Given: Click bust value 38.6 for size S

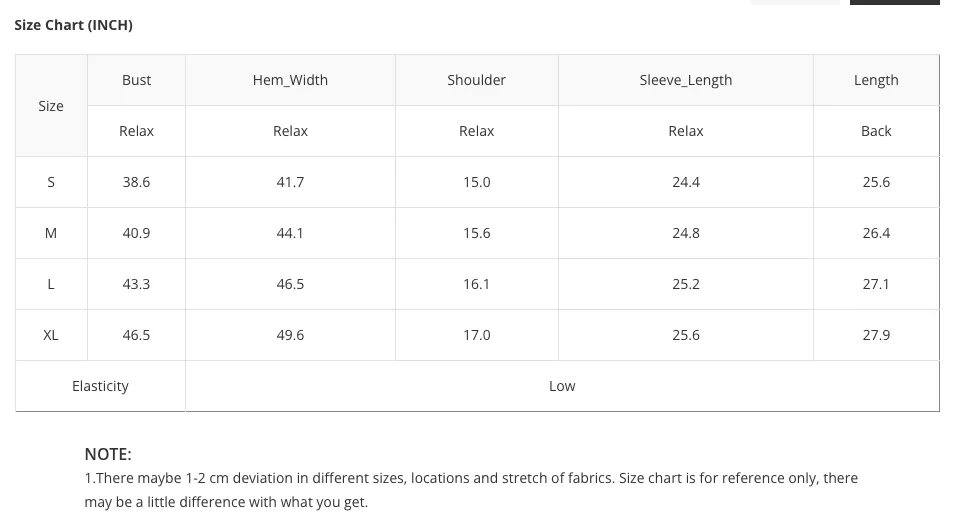Looking at the screenshot, I should tap(136, 182).
